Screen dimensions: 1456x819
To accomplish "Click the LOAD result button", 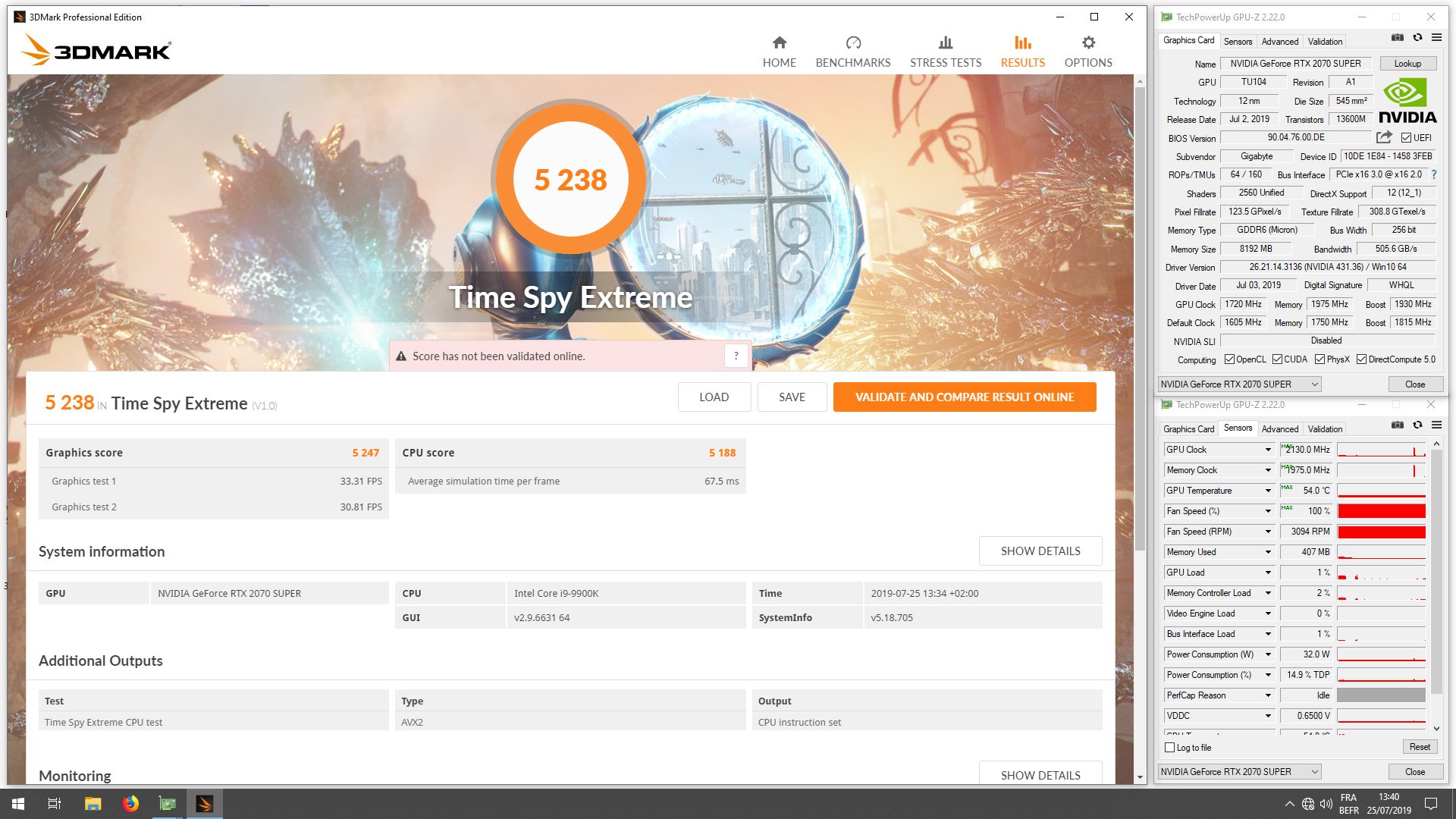I will coord(714,397).
